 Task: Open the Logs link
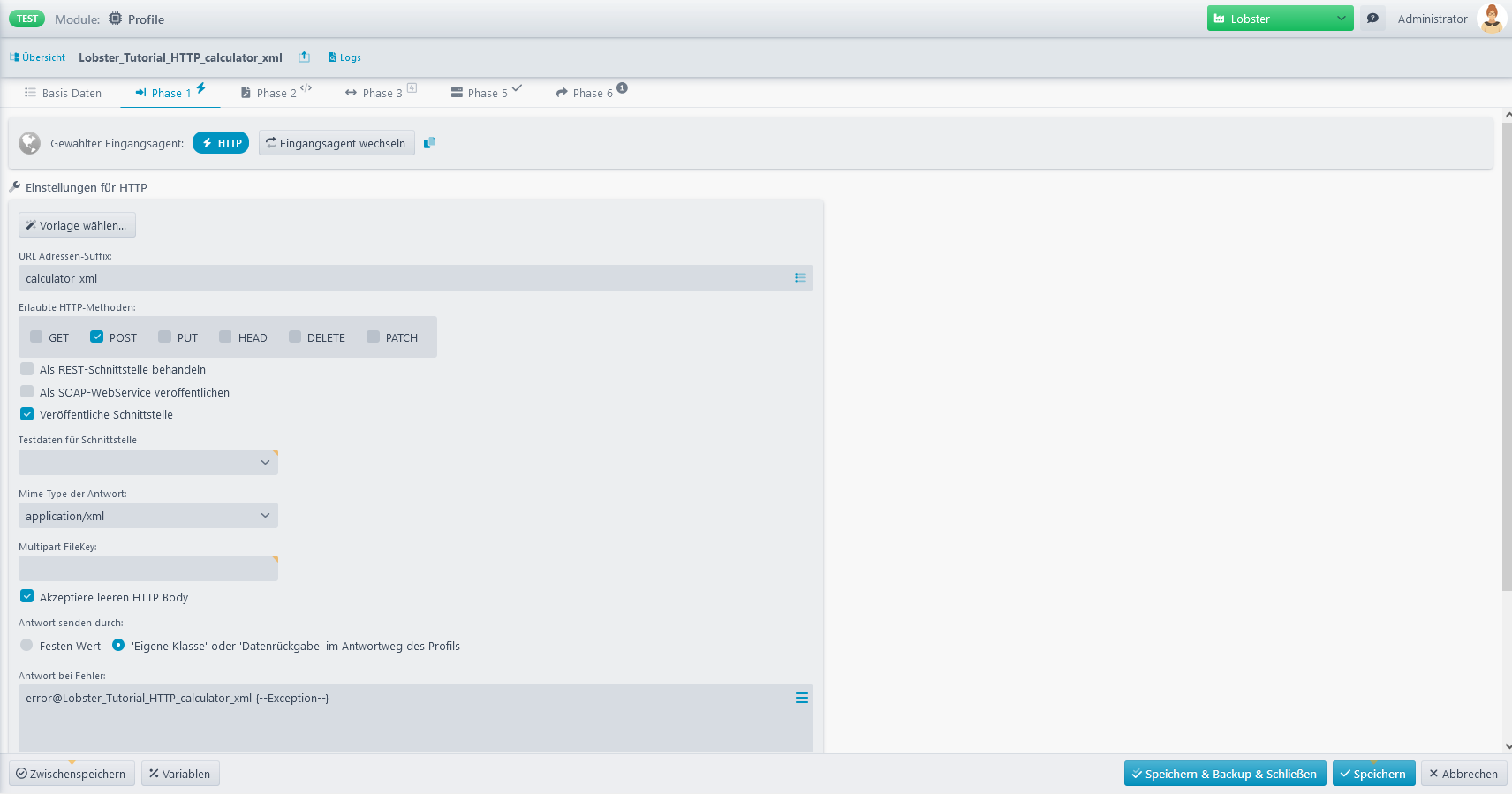pyautogui.click(x=344, y=57)
